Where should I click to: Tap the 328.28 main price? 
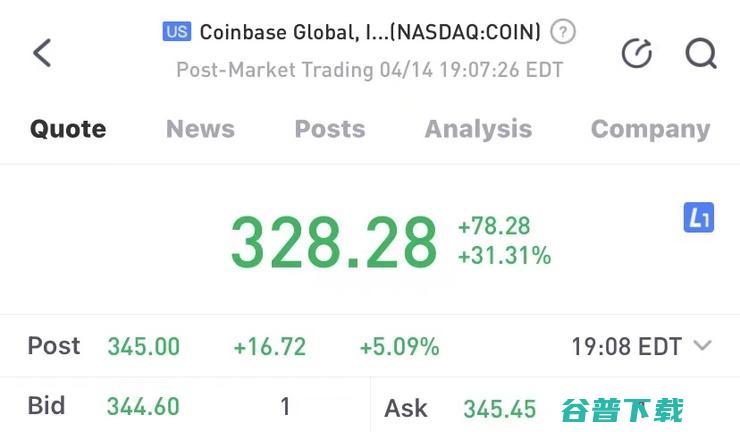pos(334,242)
